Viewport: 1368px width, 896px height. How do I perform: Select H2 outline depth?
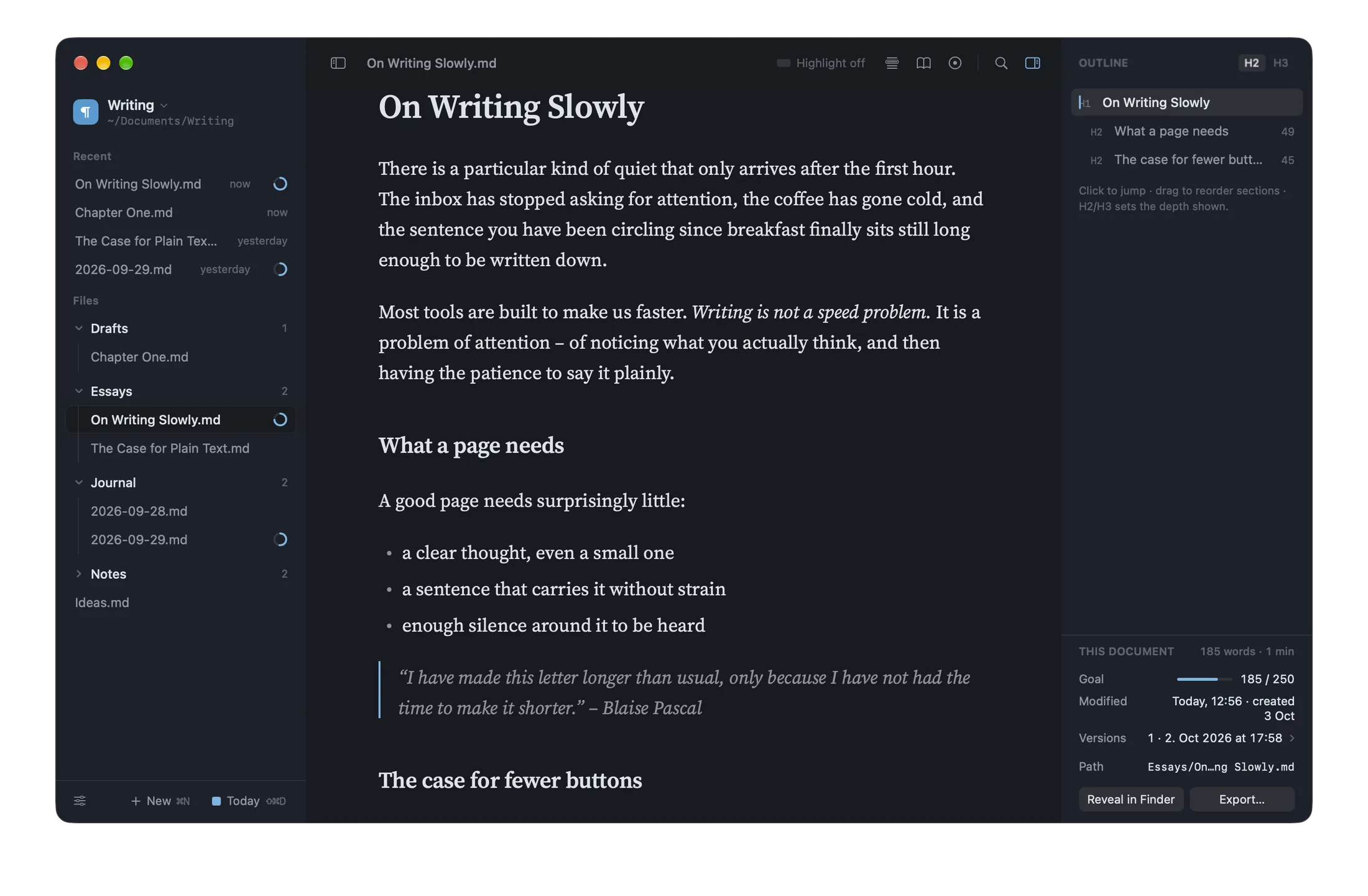tap(1251, 63)
